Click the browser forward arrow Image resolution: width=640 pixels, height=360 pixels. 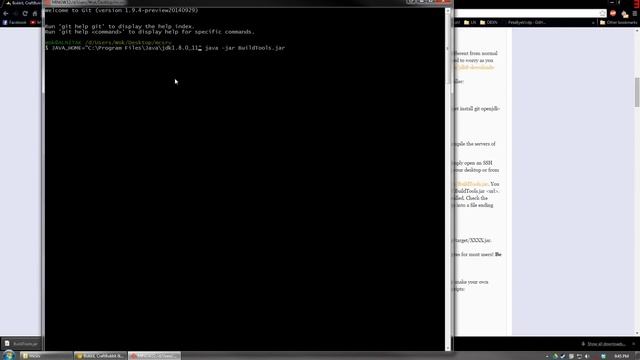coord(15,13)
